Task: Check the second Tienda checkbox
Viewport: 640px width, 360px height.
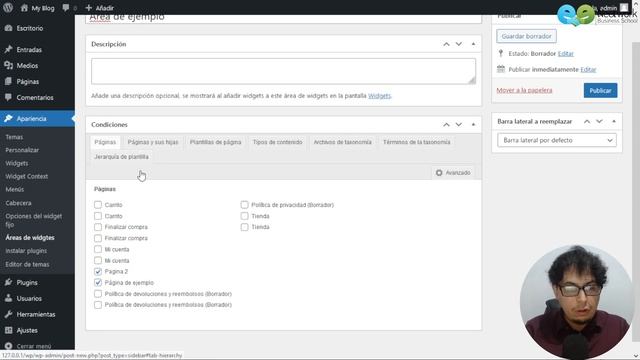Action: [244, 227]
